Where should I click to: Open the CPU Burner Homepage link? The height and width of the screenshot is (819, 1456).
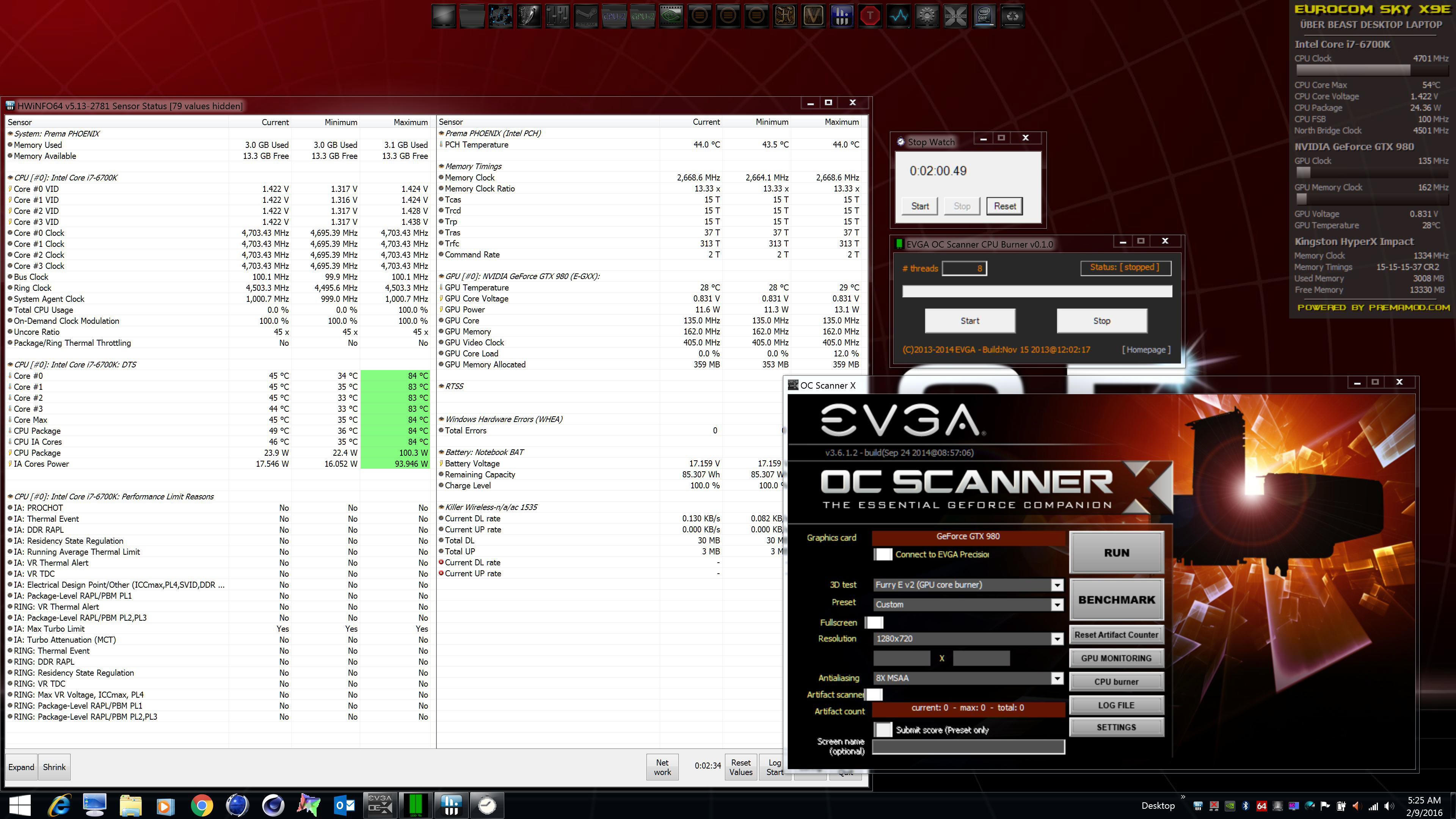1146,350
